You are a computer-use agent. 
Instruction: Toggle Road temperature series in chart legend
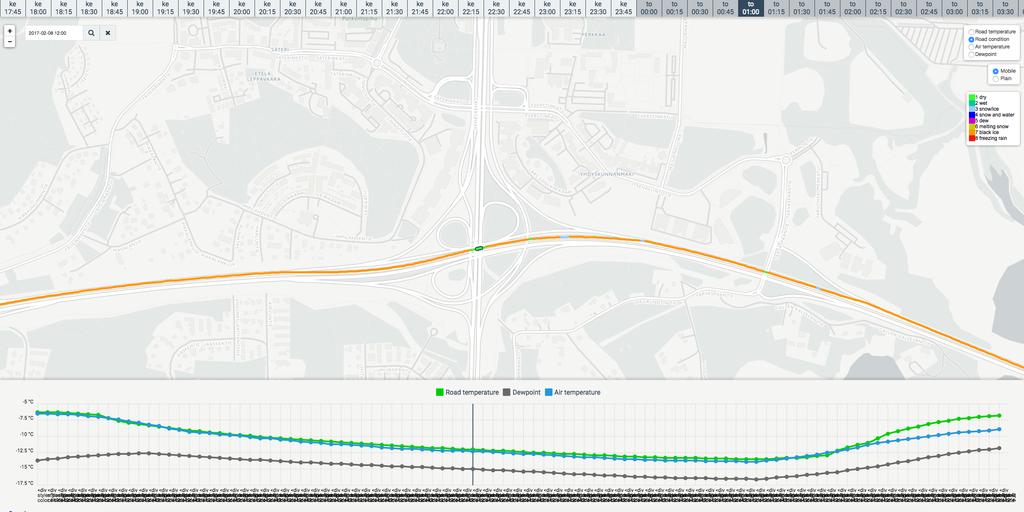(x=467, y=392)
